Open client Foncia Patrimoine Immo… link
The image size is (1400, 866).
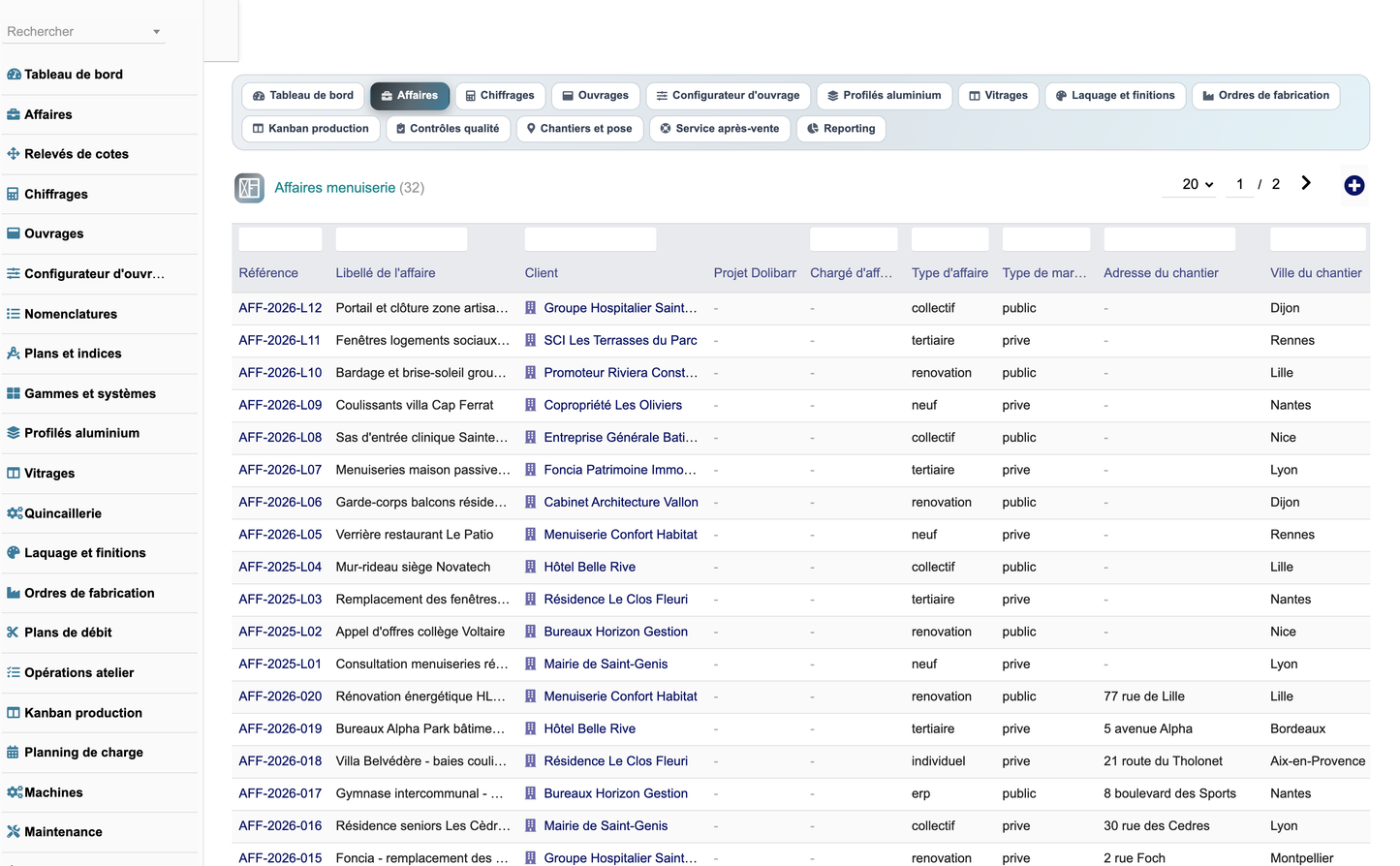pyautogui.click(x=621, y=470)
